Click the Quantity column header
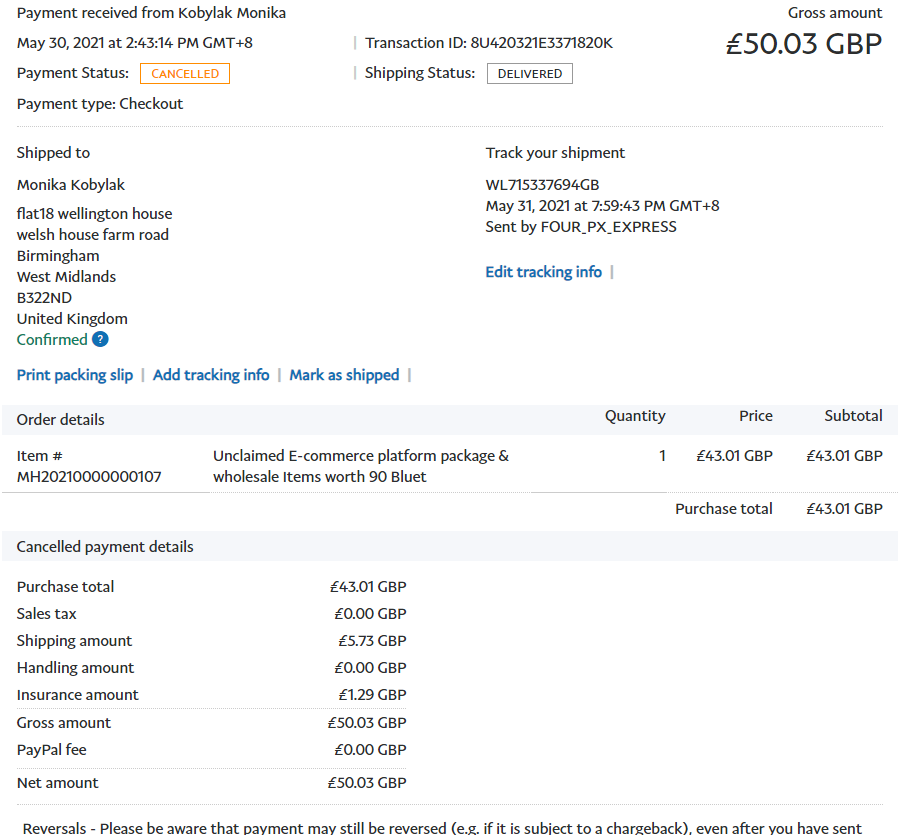The height and width of the screenshot is (835, 911). click(635, 416)
